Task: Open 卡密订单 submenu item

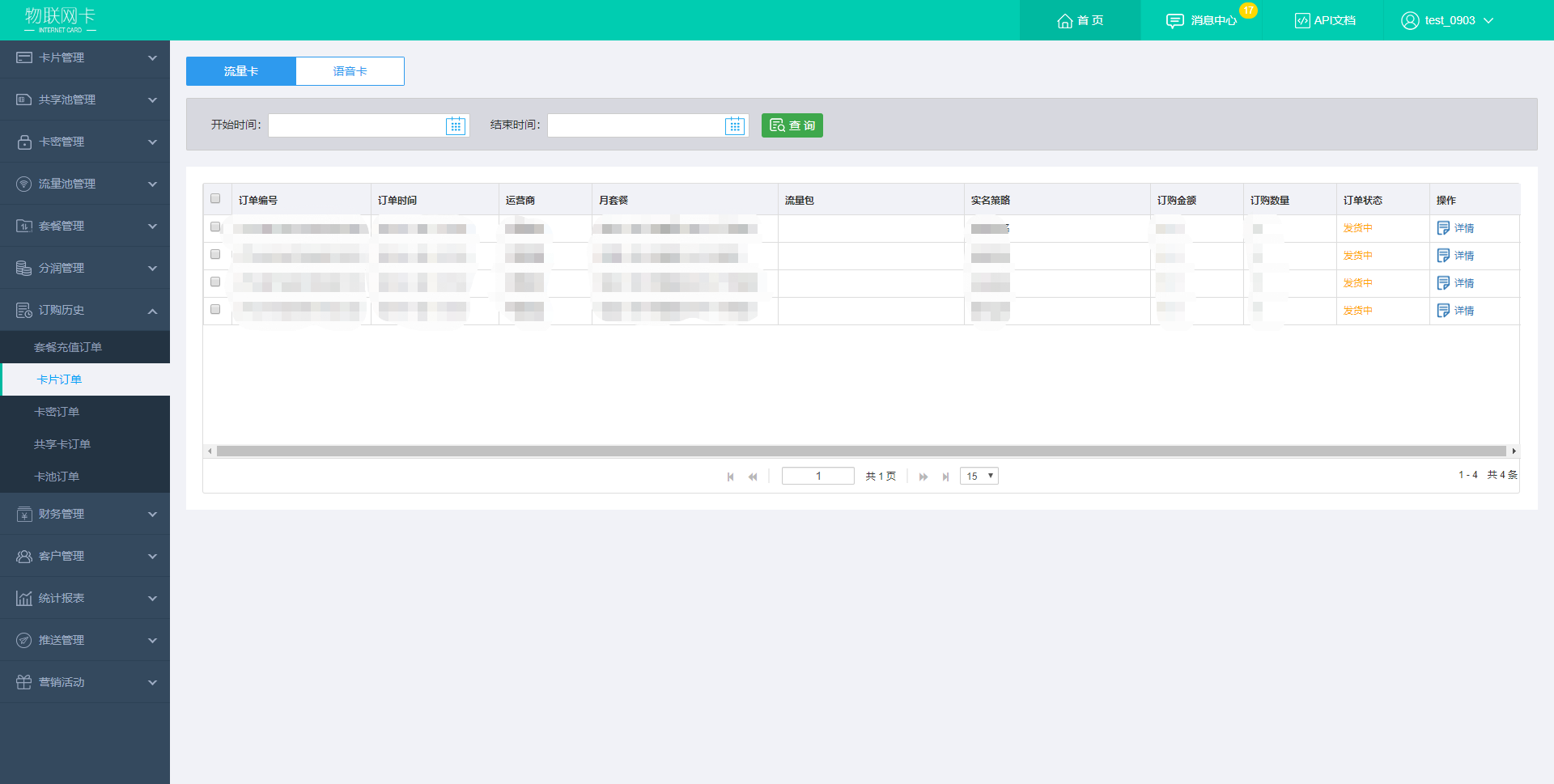Action: click(85, 412)
